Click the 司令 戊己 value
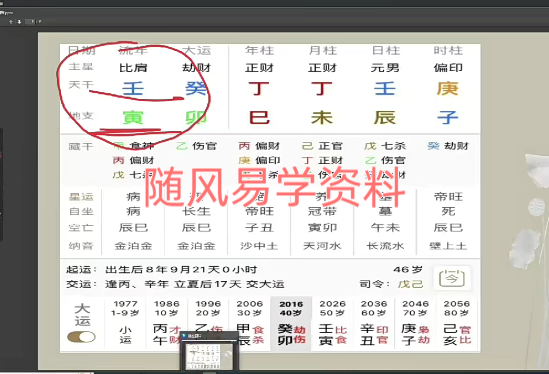 coord(410,284)
